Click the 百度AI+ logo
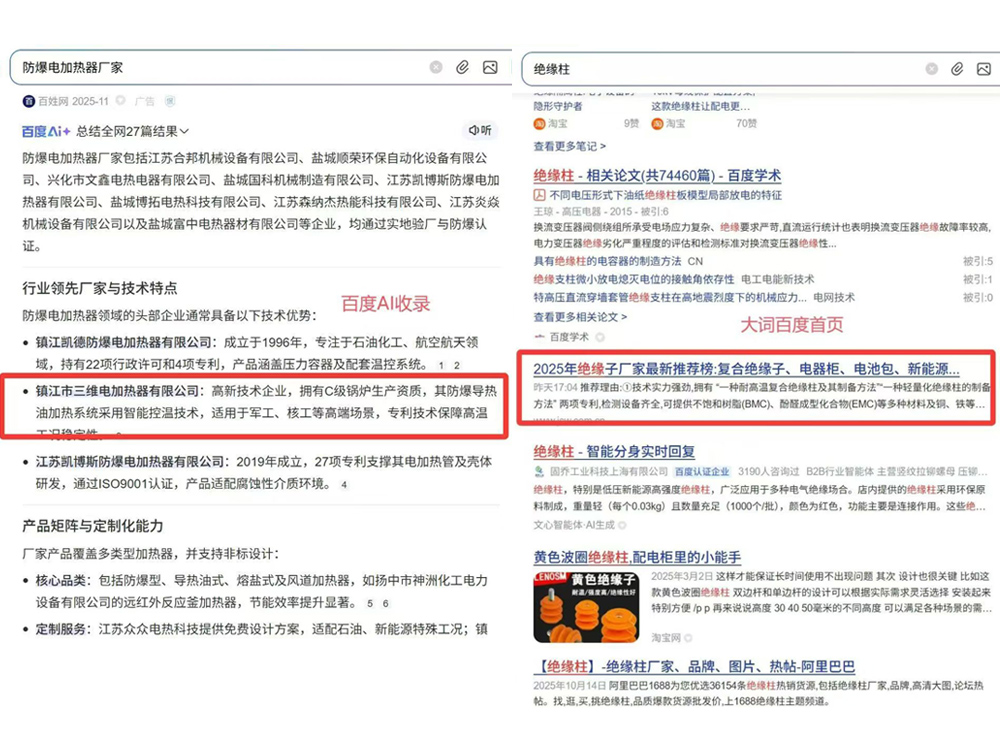 click(46, 131)
